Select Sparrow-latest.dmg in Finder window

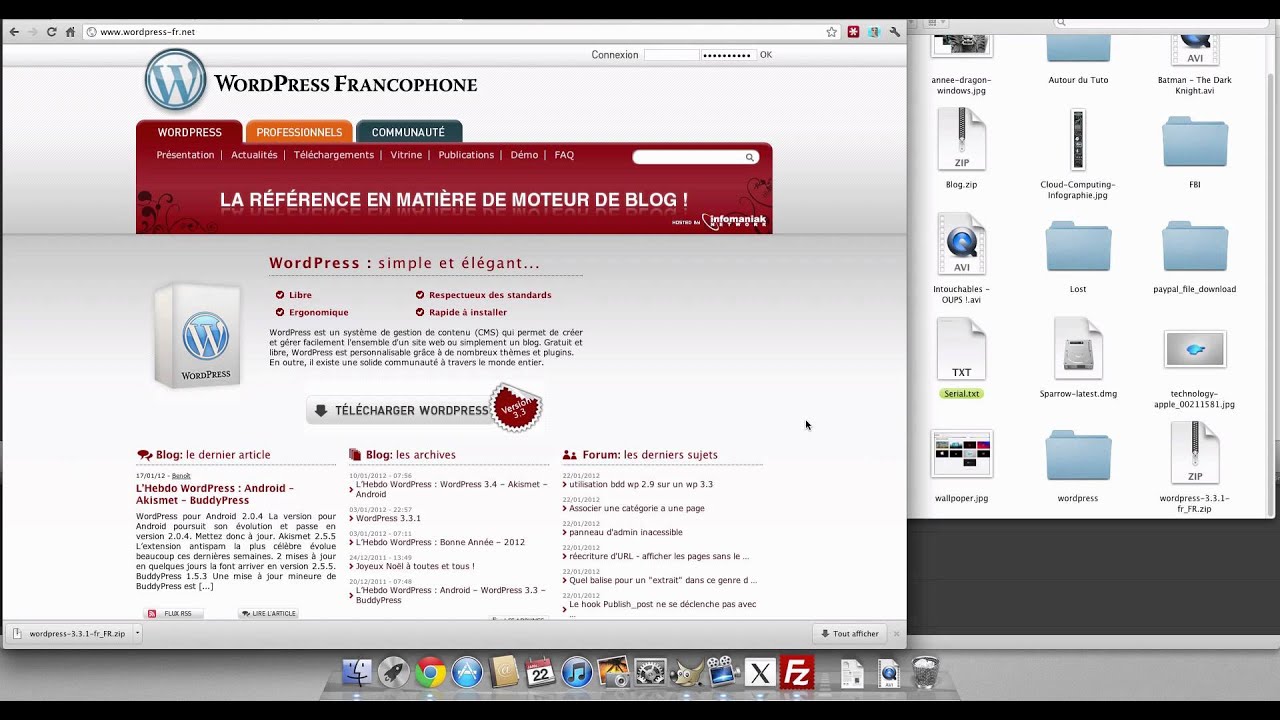tap(1078, 358)
